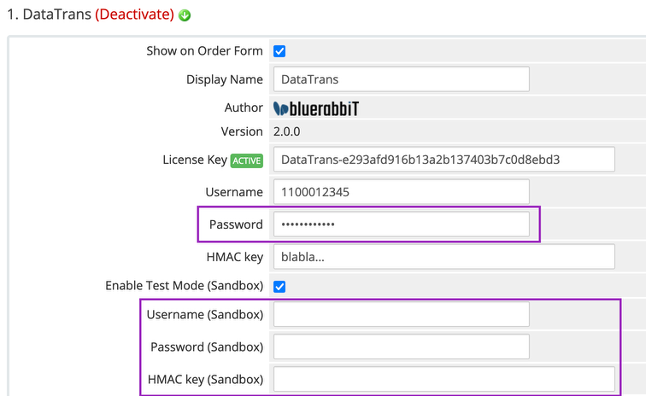This screenshot has height=396, width=646.
Task: Click the 'Author' label text
Action: point(243,108)
